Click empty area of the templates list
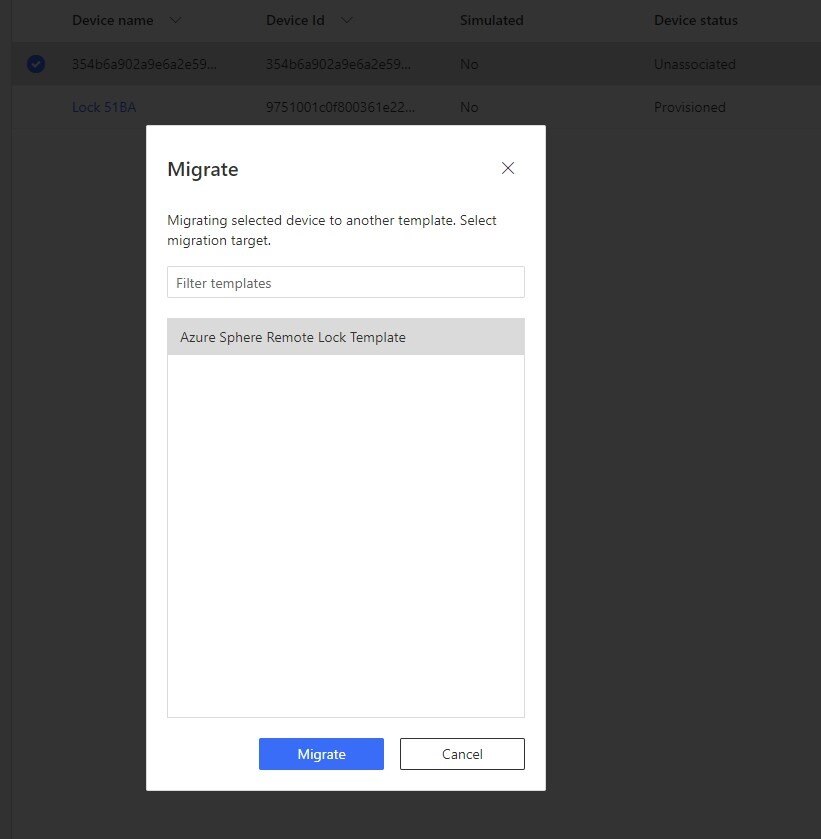 click(x=346, y=535)
